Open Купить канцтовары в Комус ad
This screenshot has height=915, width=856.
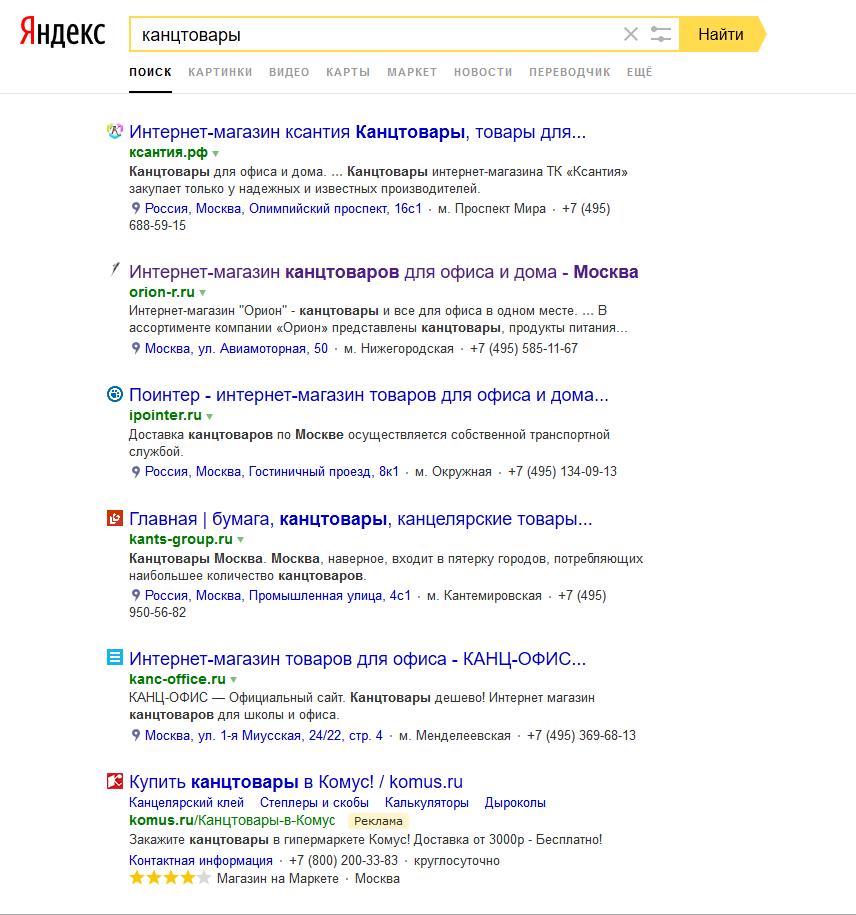click(x=296, y=782)
